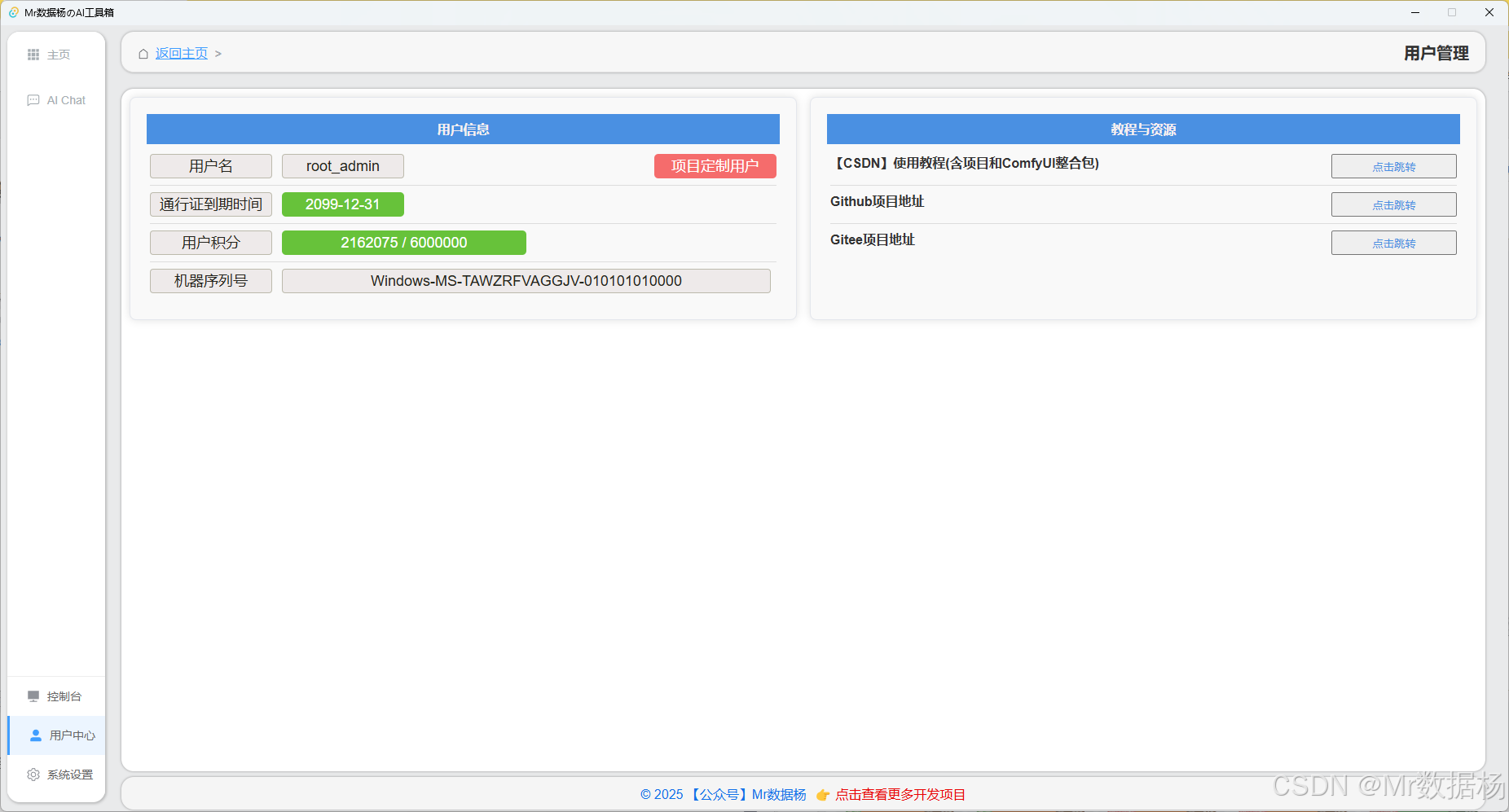Click the 用户信息 panel header

pos(463,129)
